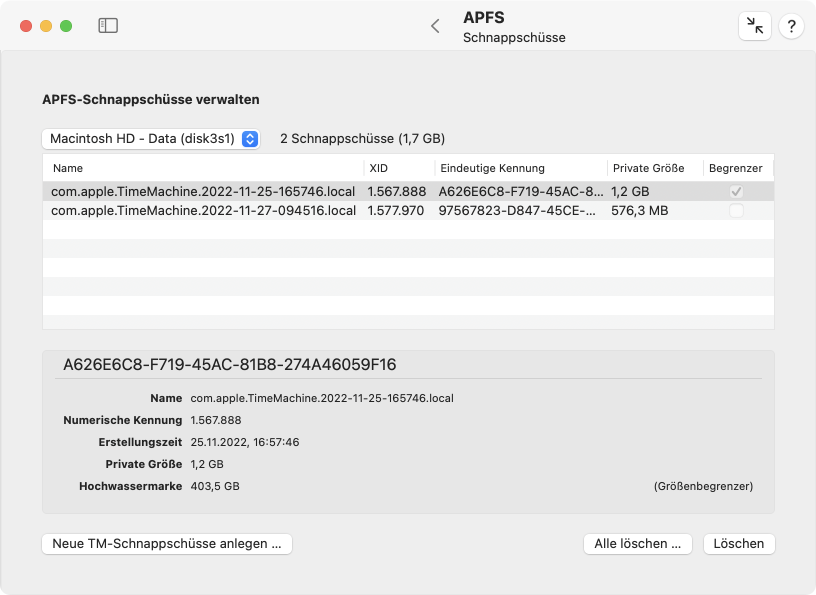Click identifier 97567823-D847-45CE-... cell

pos(517,211)
